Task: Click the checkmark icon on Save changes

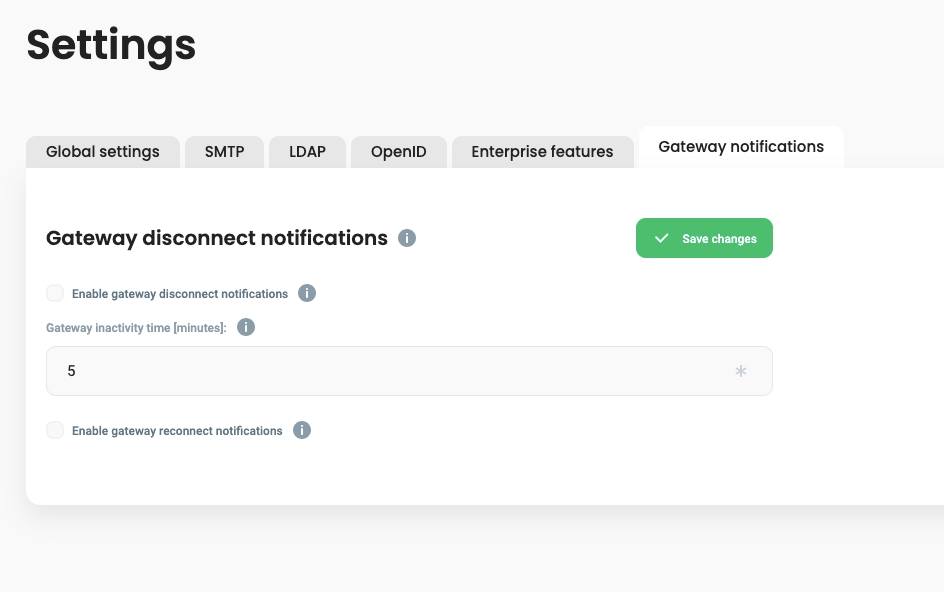Action: pos(661,238)
